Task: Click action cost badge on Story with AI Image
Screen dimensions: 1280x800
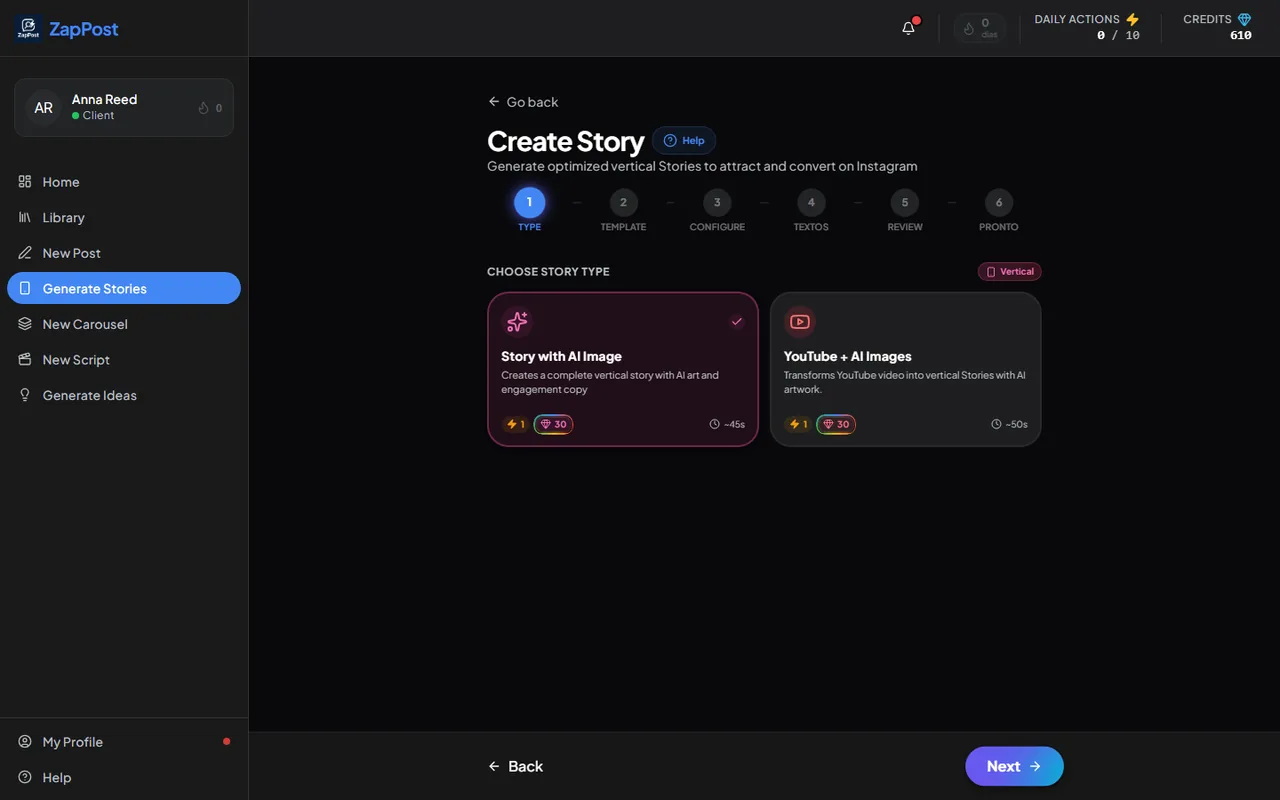Action: click(516, 424)
